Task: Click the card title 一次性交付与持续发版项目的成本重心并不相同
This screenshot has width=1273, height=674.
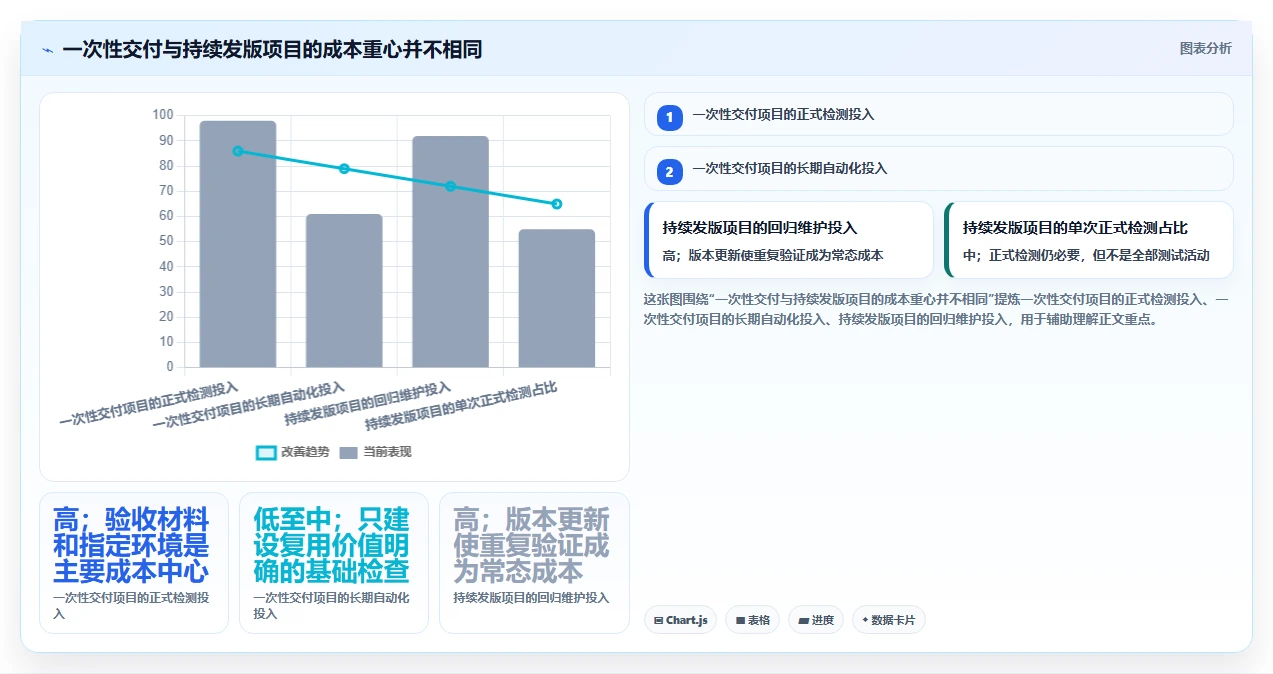Action: (272, 49)
